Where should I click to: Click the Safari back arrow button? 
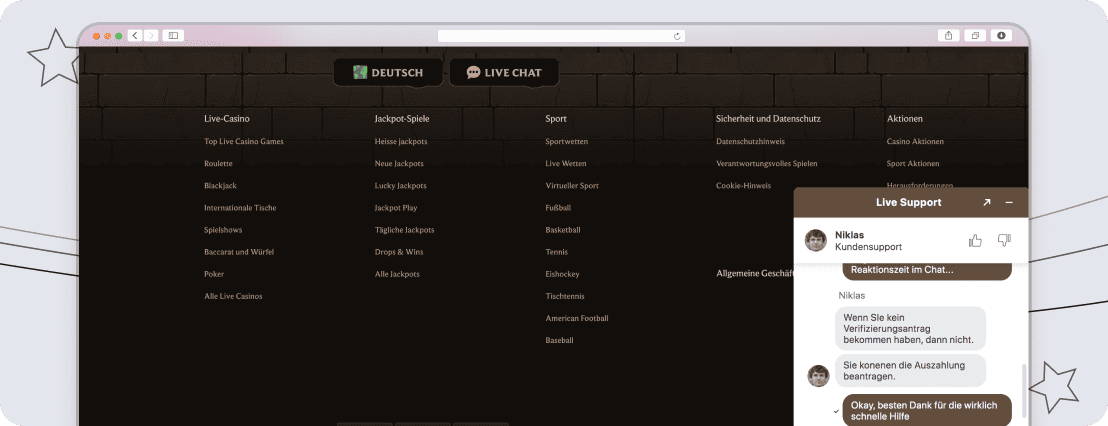135,35
